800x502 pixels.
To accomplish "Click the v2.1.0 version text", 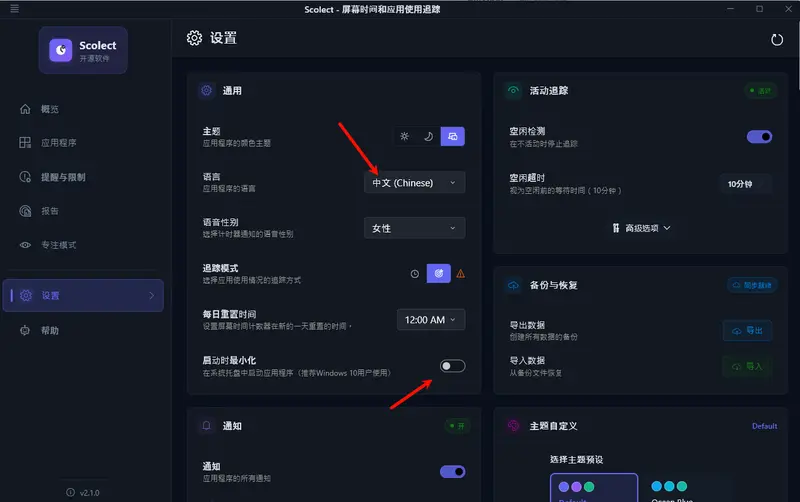I will (x=90, y=492).
